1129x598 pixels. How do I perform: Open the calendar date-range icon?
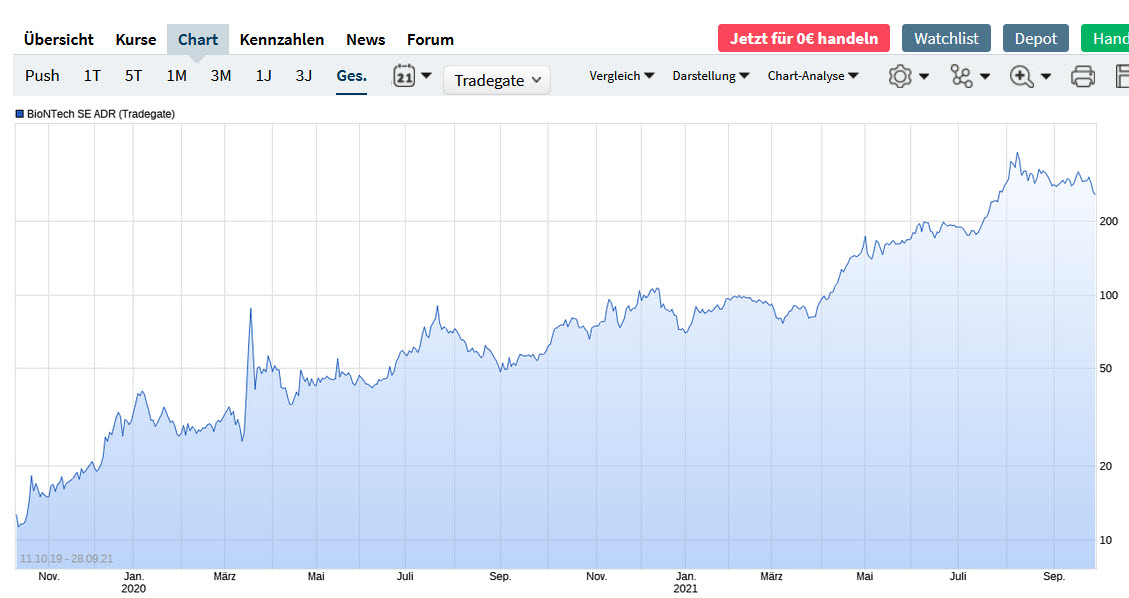tap(405, 75)
